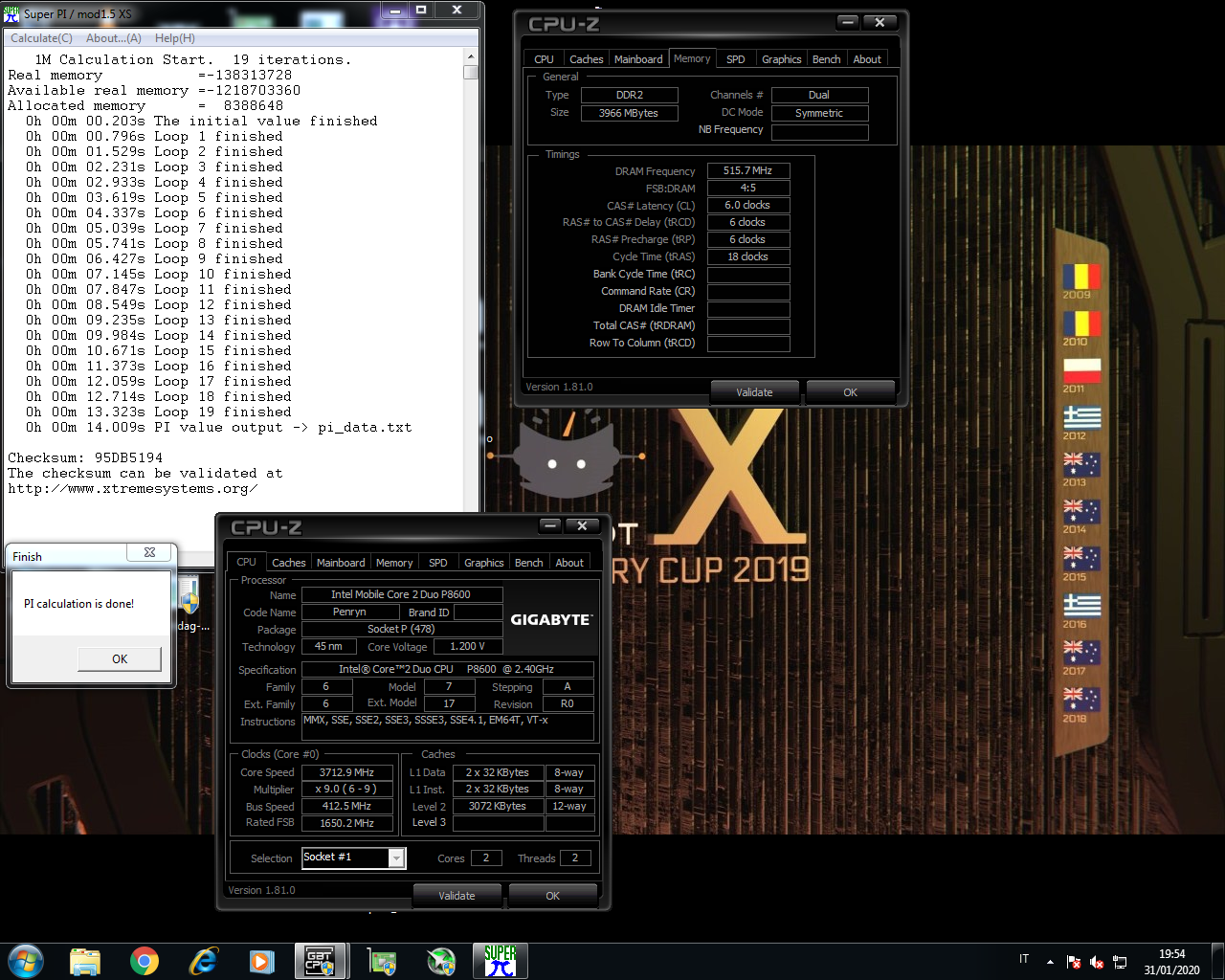The image size is (1225, 980).
Task: Open Mainboard tab in CPU-Z Memory window
Action: coord(638,59)
